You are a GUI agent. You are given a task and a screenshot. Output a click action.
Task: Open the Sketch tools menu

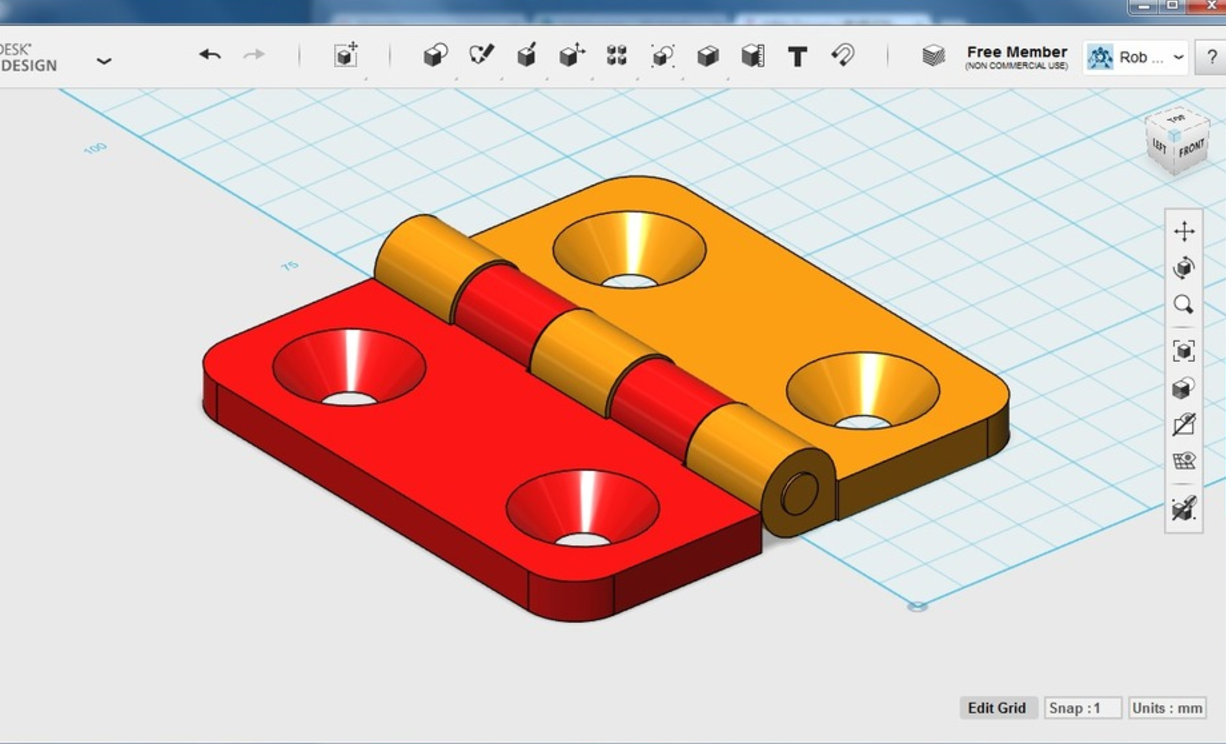click(x=481, y=55)
